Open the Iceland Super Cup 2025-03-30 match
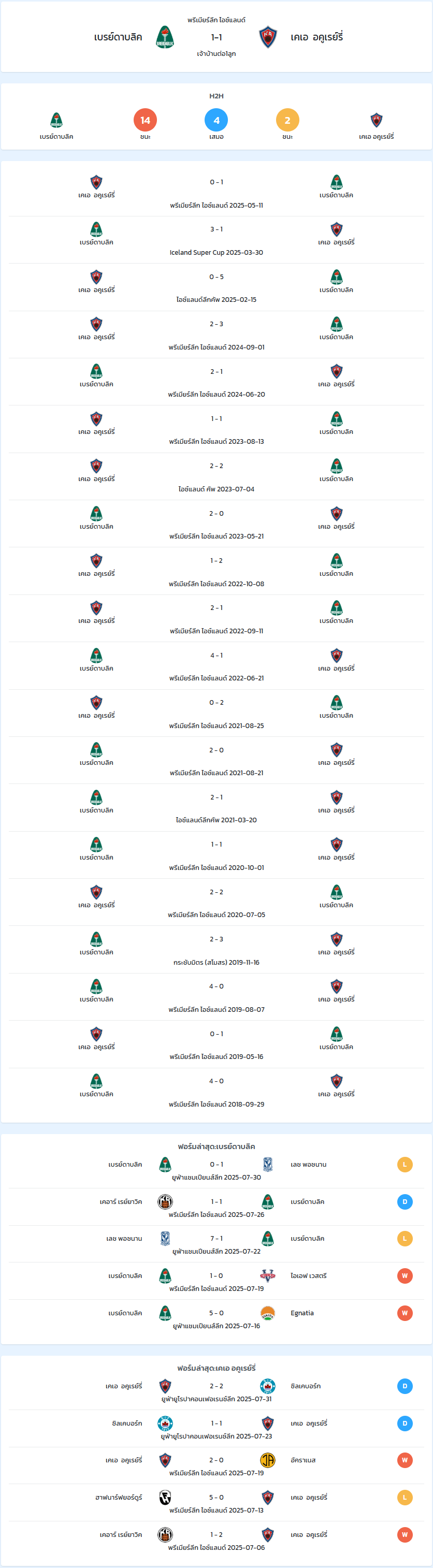Screen dimensions: 433x1568 pyautogui.click(x=216, y=240)
